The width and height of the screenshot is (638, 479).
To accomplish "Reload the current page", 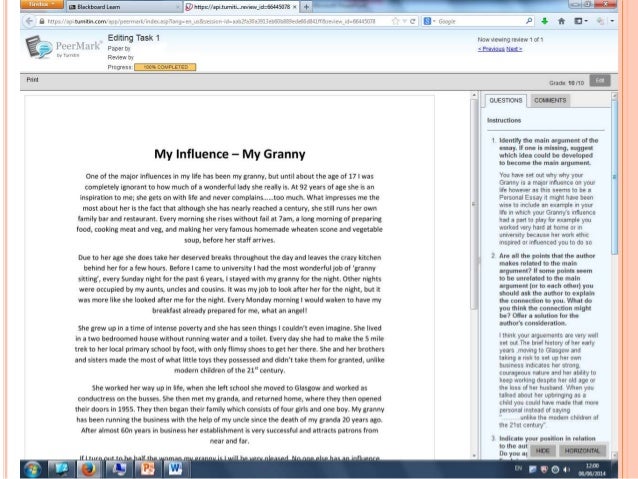I will [x=413, y=21].
